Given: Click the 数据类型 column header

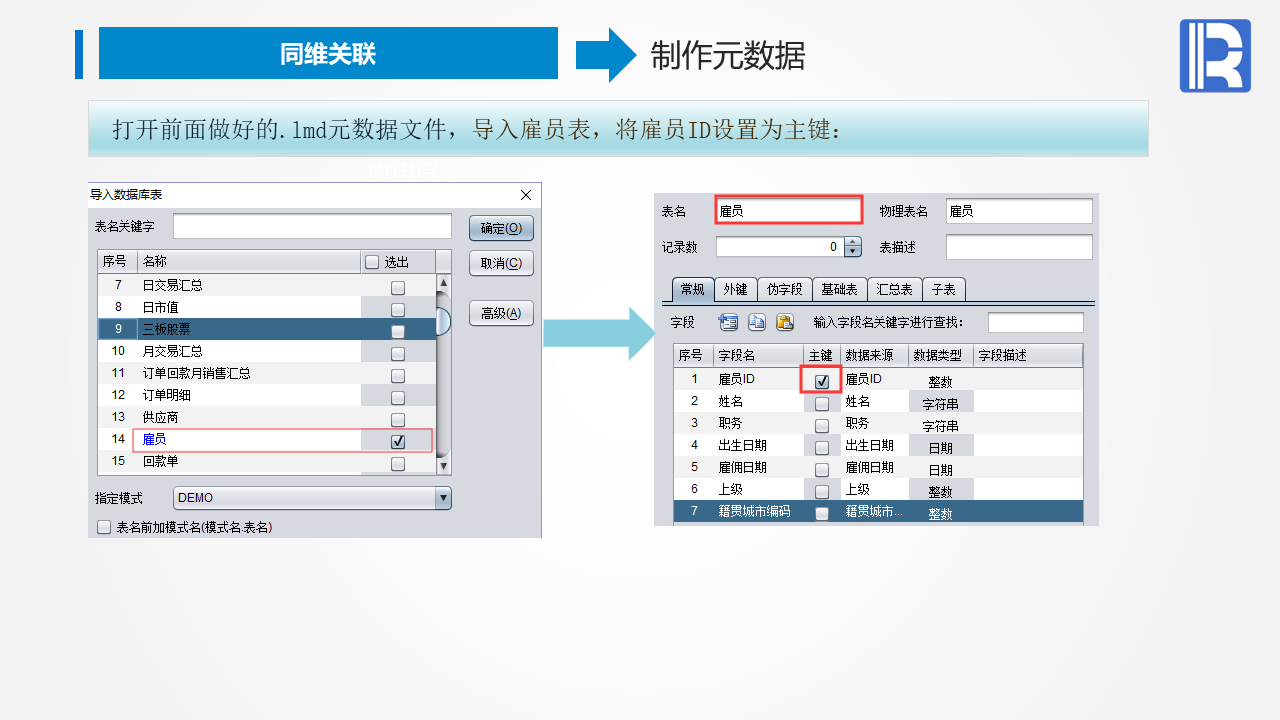Looking at the screenshot, I should click(x=941, y=355).
